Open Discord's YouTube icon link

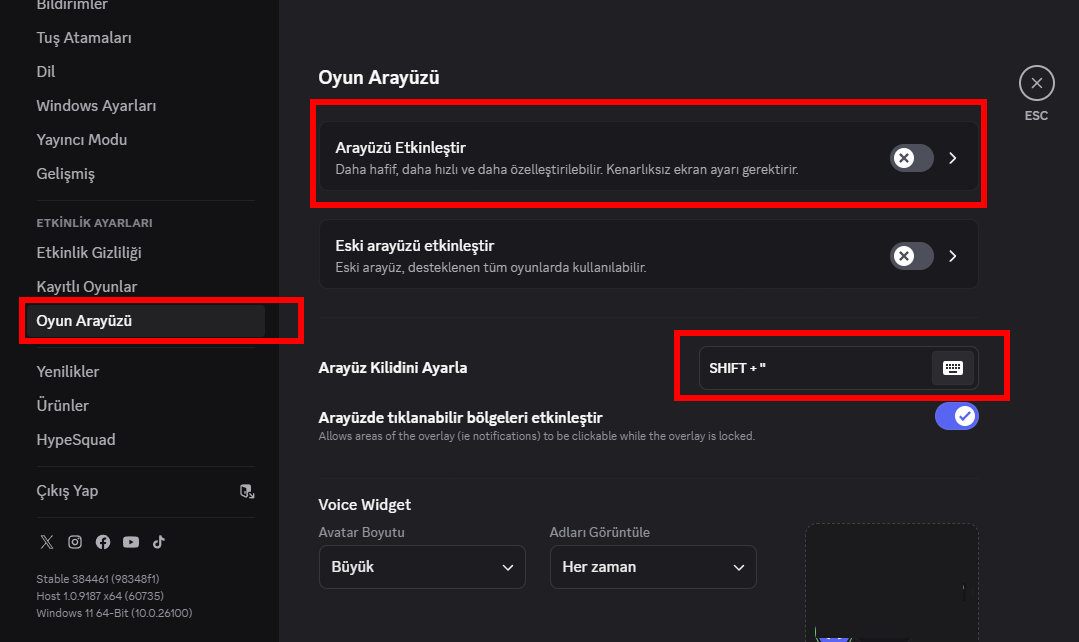coord(131,542)
